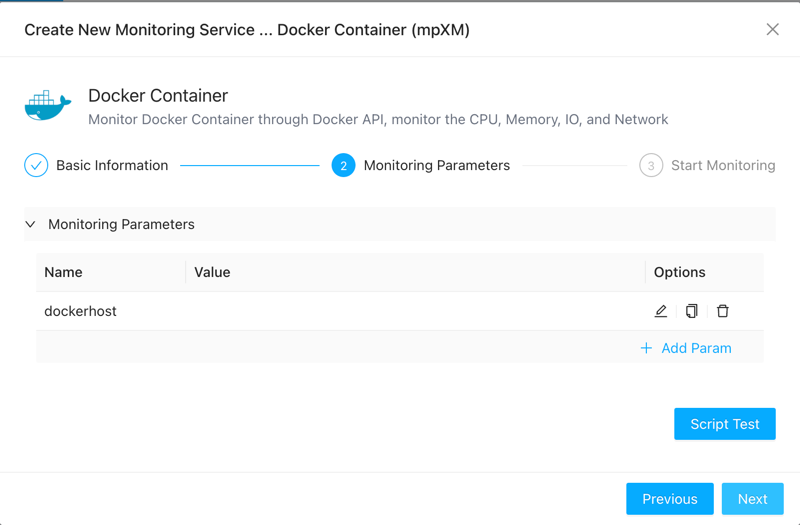Collapse the Monitoring Parameters section chevron
The width and height of the screenshot is (800, 525).
coord(30,224)
